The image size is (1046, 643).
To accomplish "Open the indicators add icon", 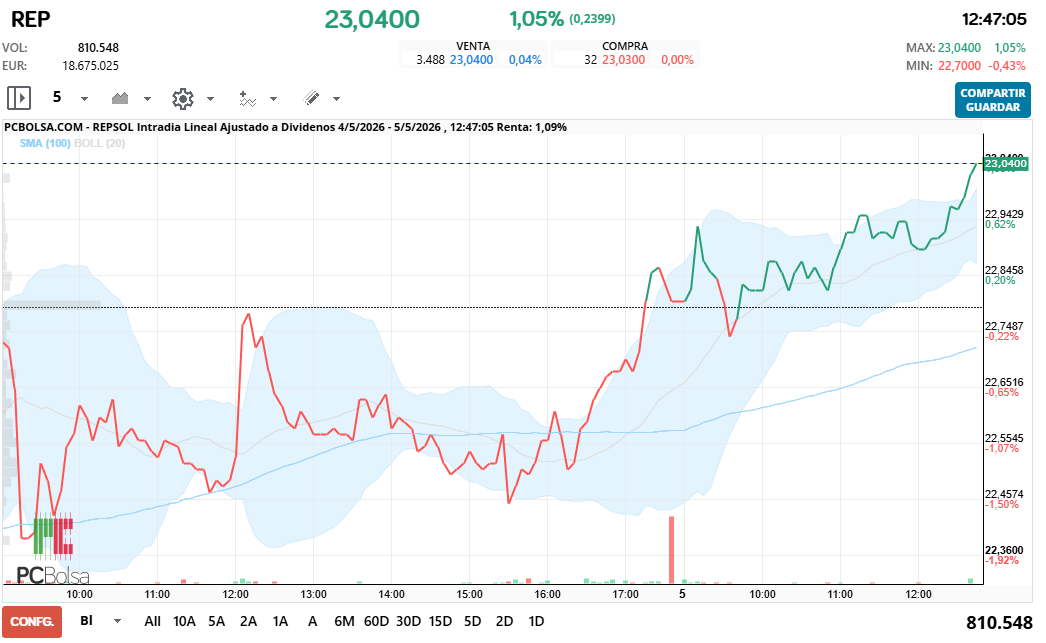I will (x=247, y=99).
